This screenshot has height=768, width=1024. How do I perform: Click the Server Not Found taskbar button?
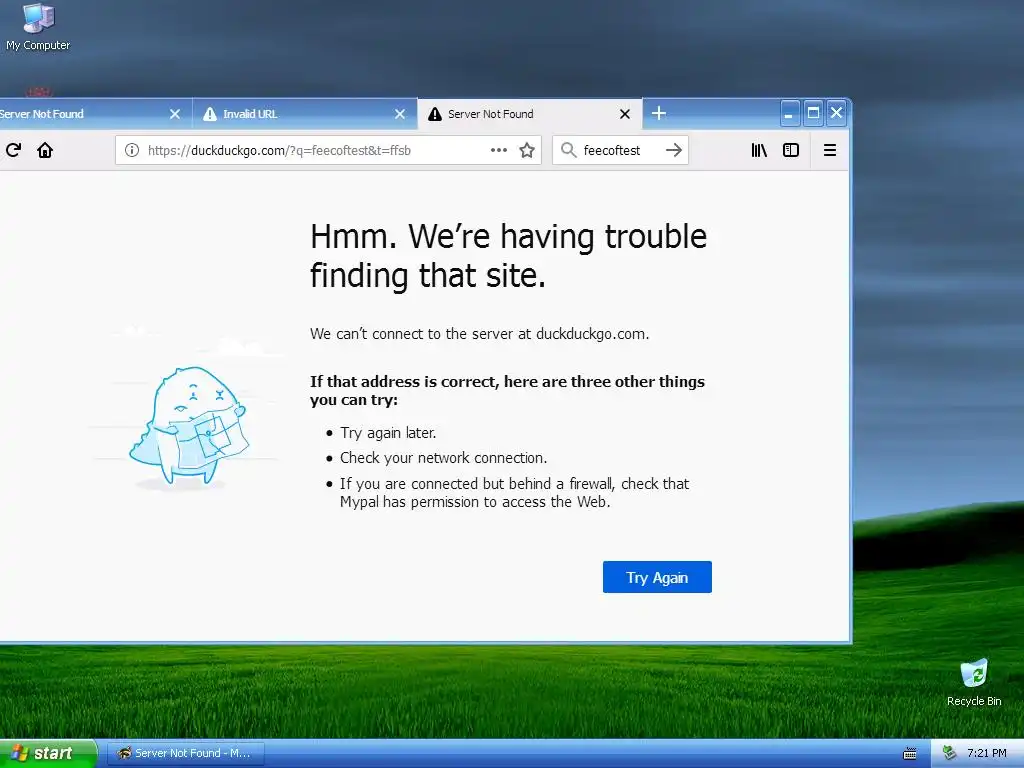tap(185, 753)
